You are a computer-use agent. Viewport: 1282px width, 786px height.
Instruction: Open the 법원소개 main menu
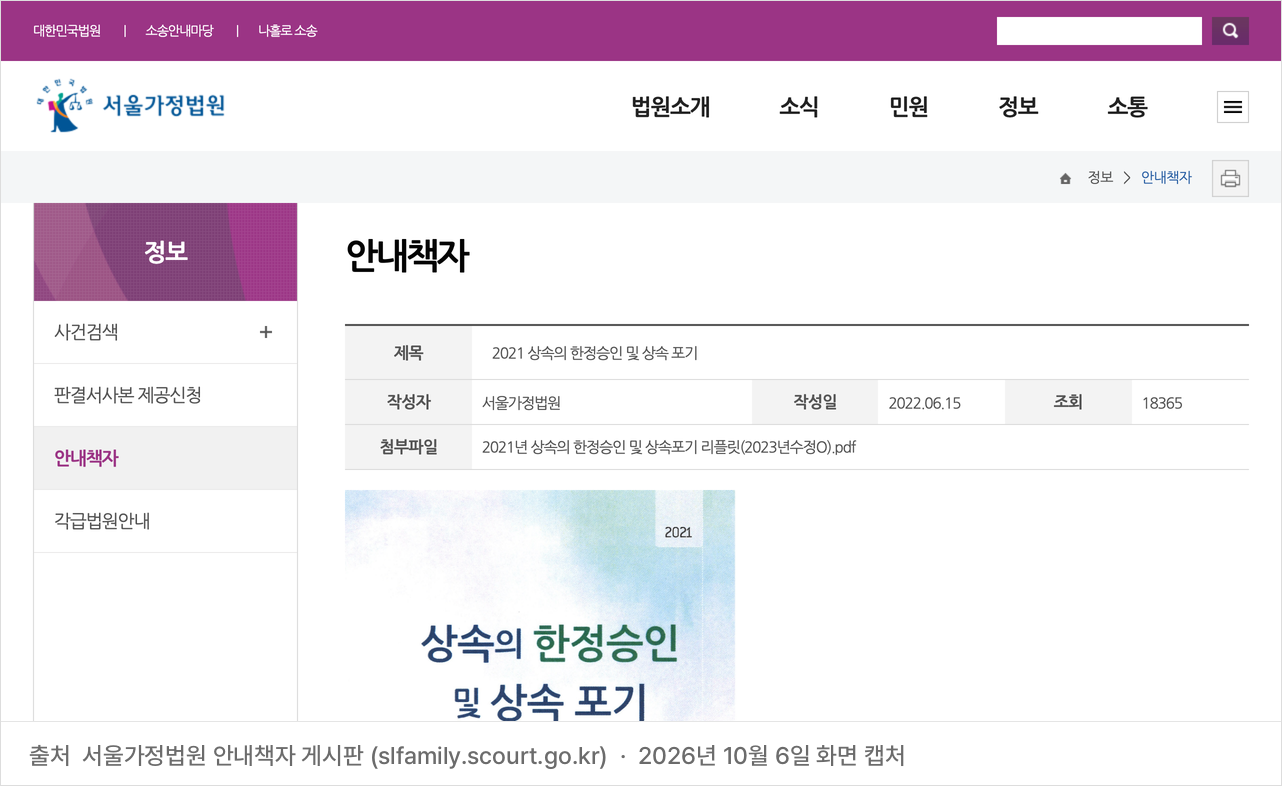(x=671, y=107)
